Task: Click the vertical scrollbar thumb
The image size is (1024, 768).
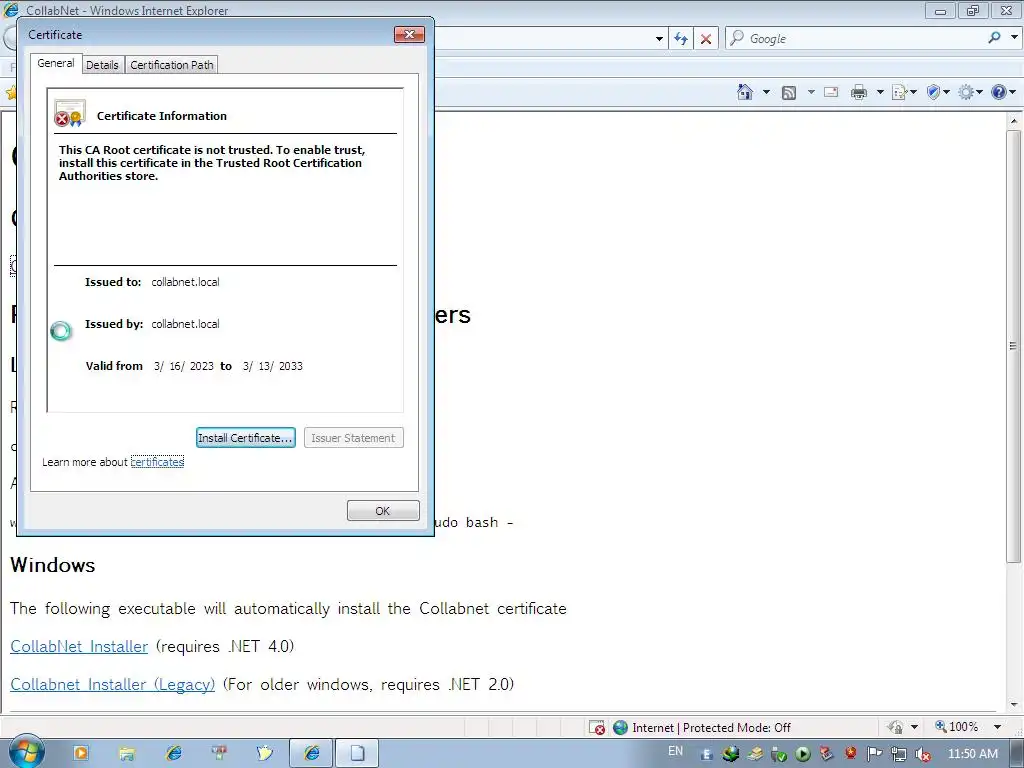Action: coord(1014,346)
